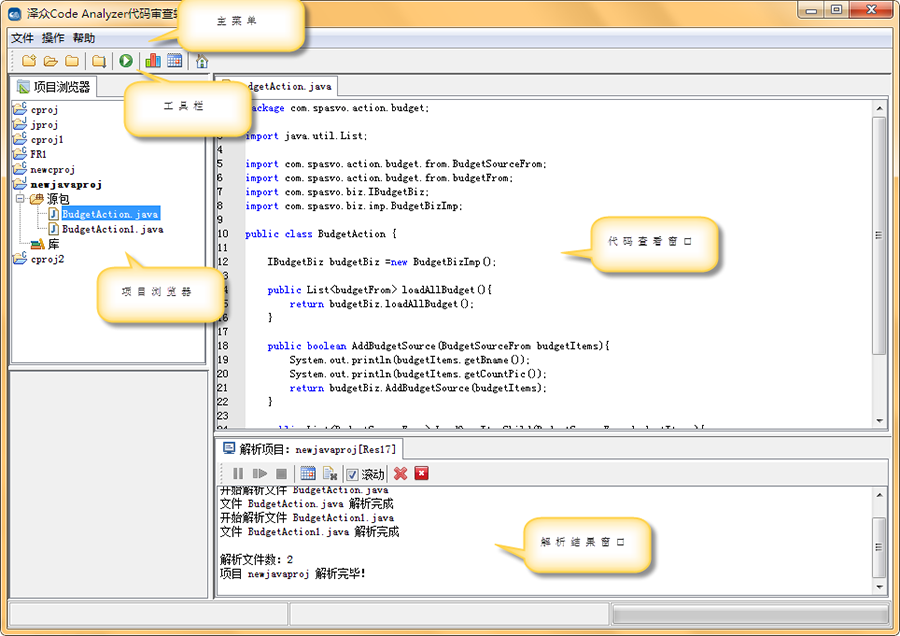Collapse the 源包 source package node

20,200
